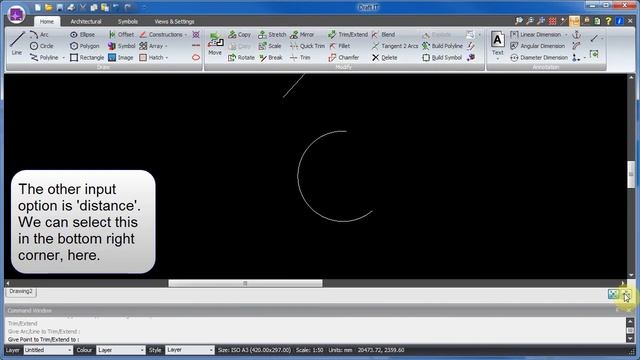Choose the Polygon tool

[84, 46]
